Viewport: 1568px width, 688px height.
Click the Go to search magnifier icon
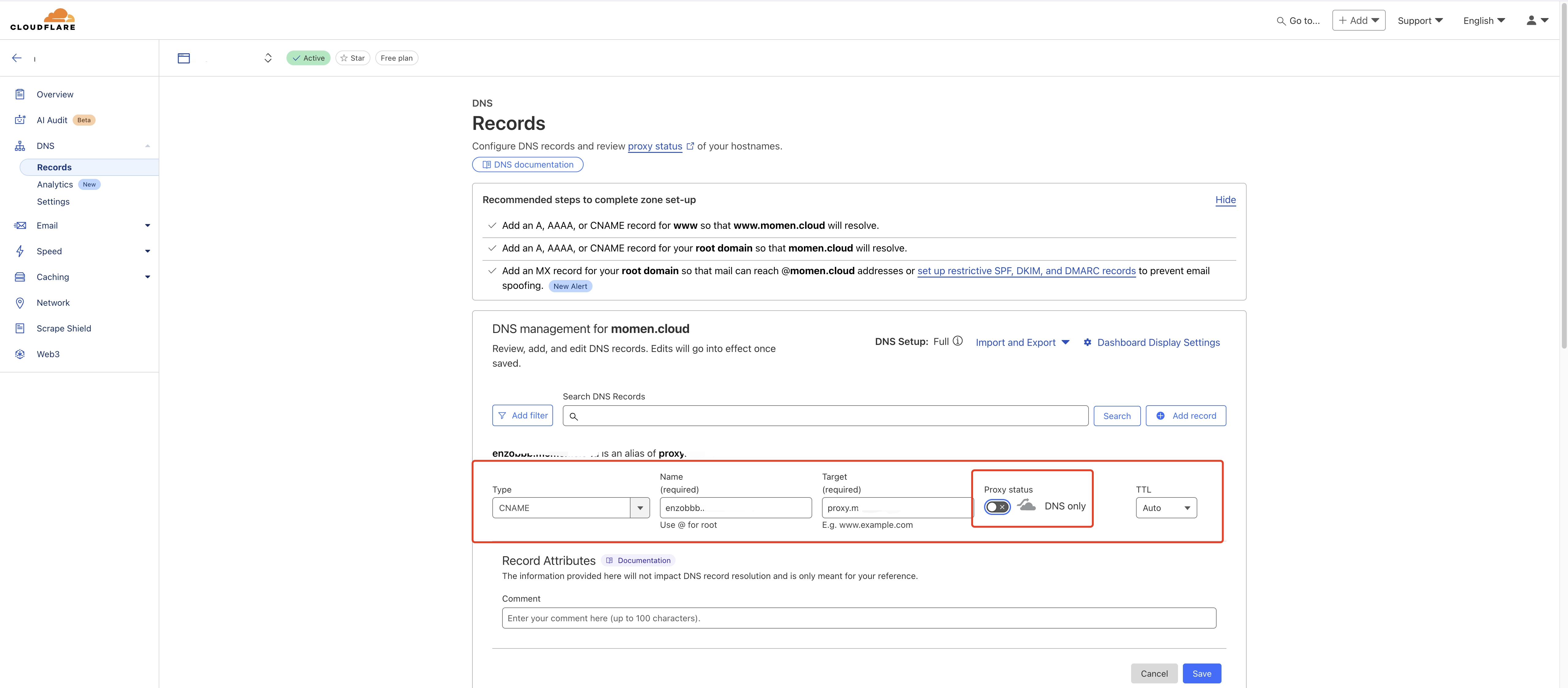click(x=1281, y=21)
